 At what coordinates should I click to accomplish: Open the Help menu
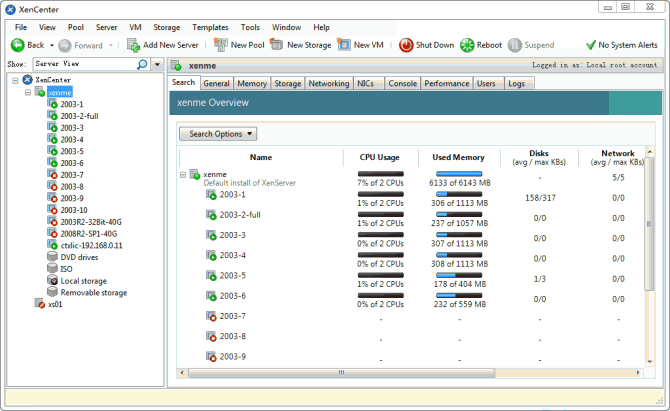[321, 27]
